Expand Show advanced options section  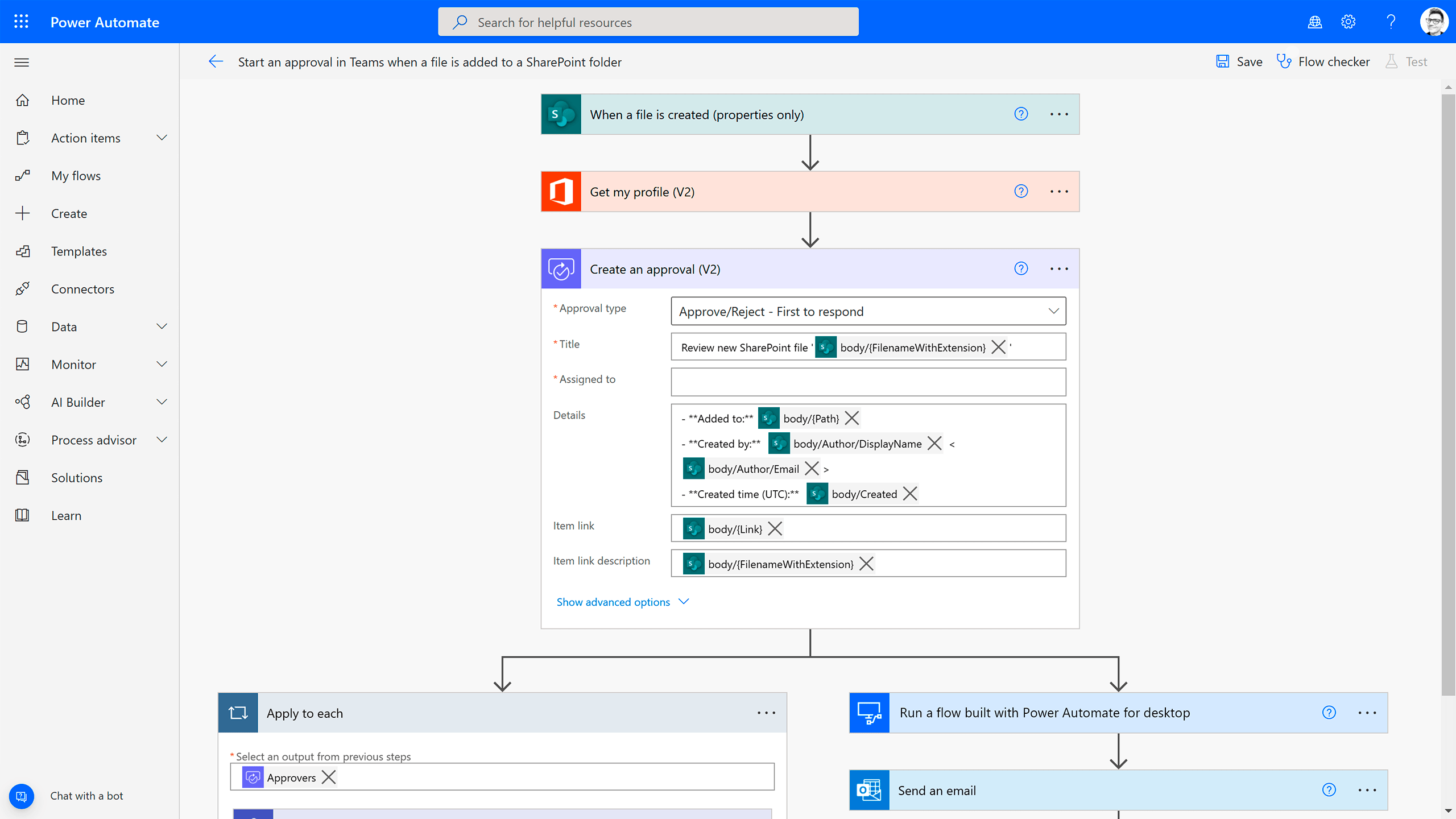coord(622,601)
